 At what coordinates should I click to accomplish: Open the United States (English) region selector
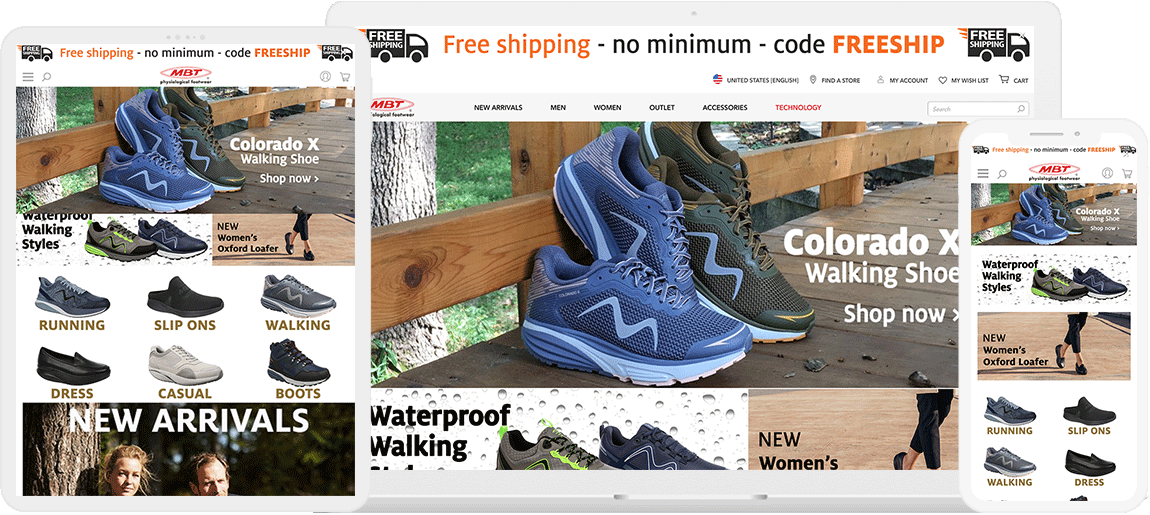pos(755,80)
